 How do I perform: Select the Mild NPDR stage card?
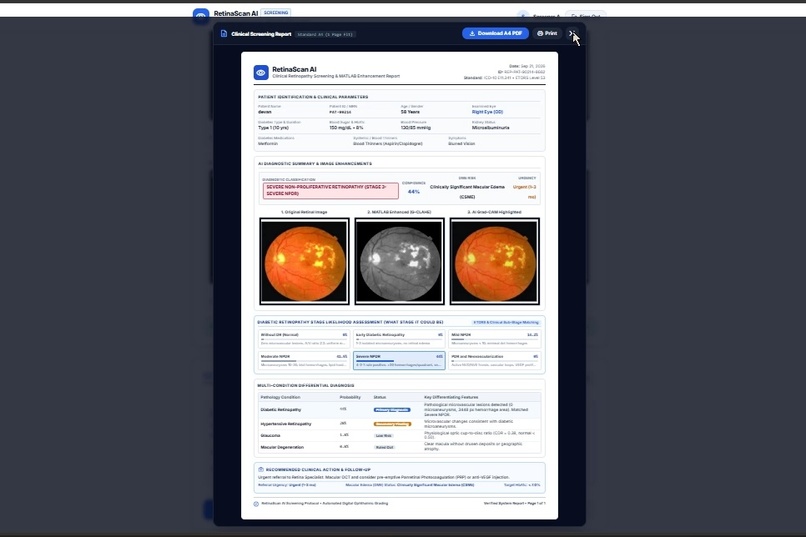coord(494,339)
